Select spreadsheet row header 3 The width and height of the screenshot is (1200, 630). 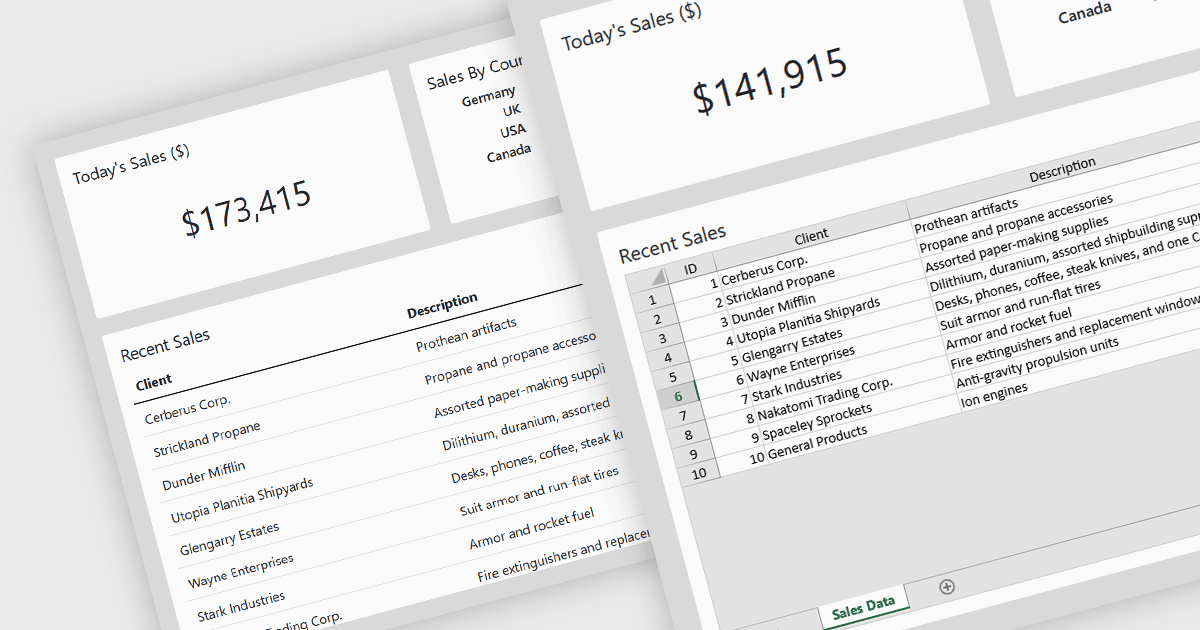pos(664,338)
